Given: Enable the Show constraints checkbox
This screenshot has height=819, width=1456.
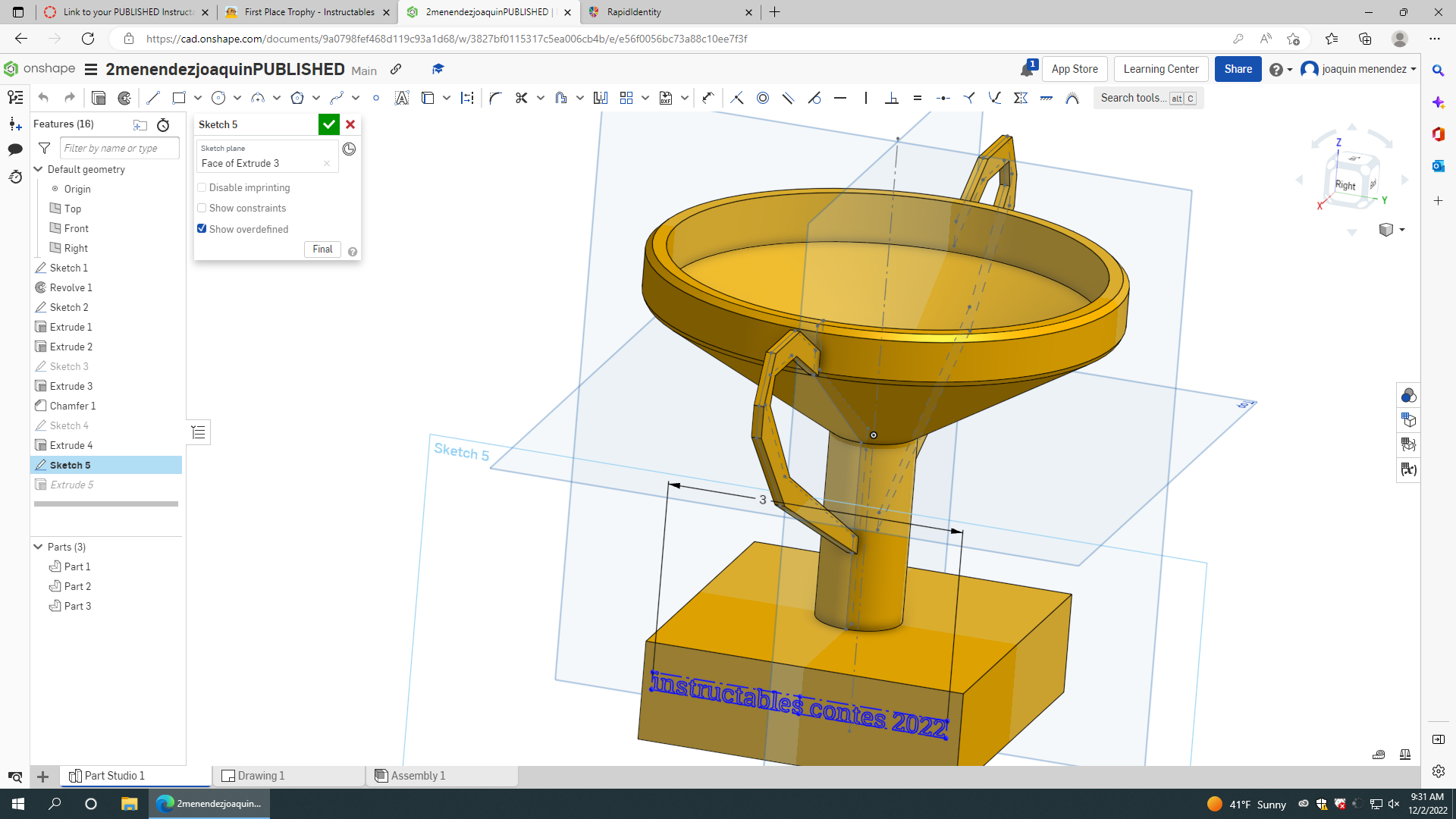Looking at the screenshot, I should point(201,208).
